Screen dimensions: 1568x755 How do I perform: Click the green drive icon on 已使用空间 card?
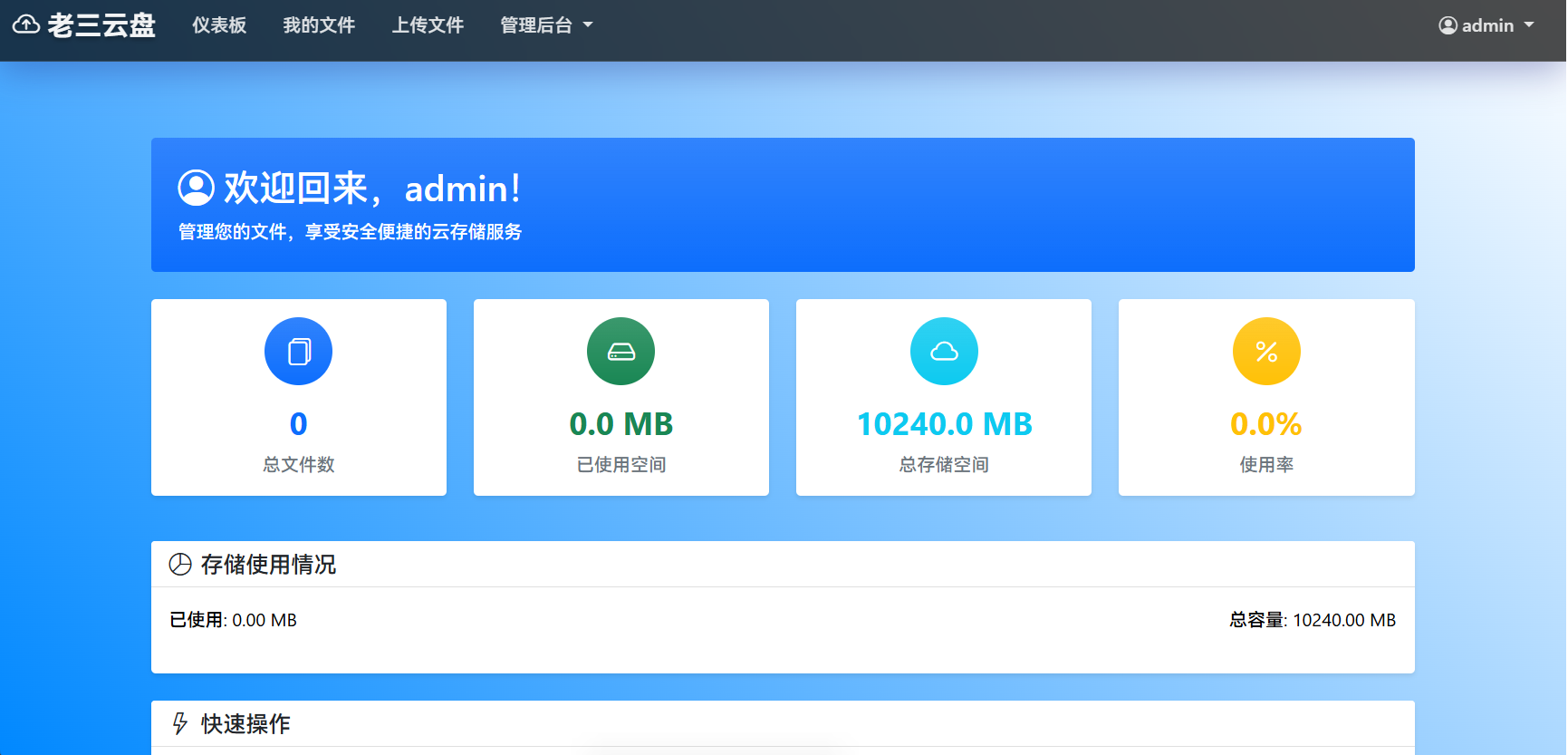620,351
